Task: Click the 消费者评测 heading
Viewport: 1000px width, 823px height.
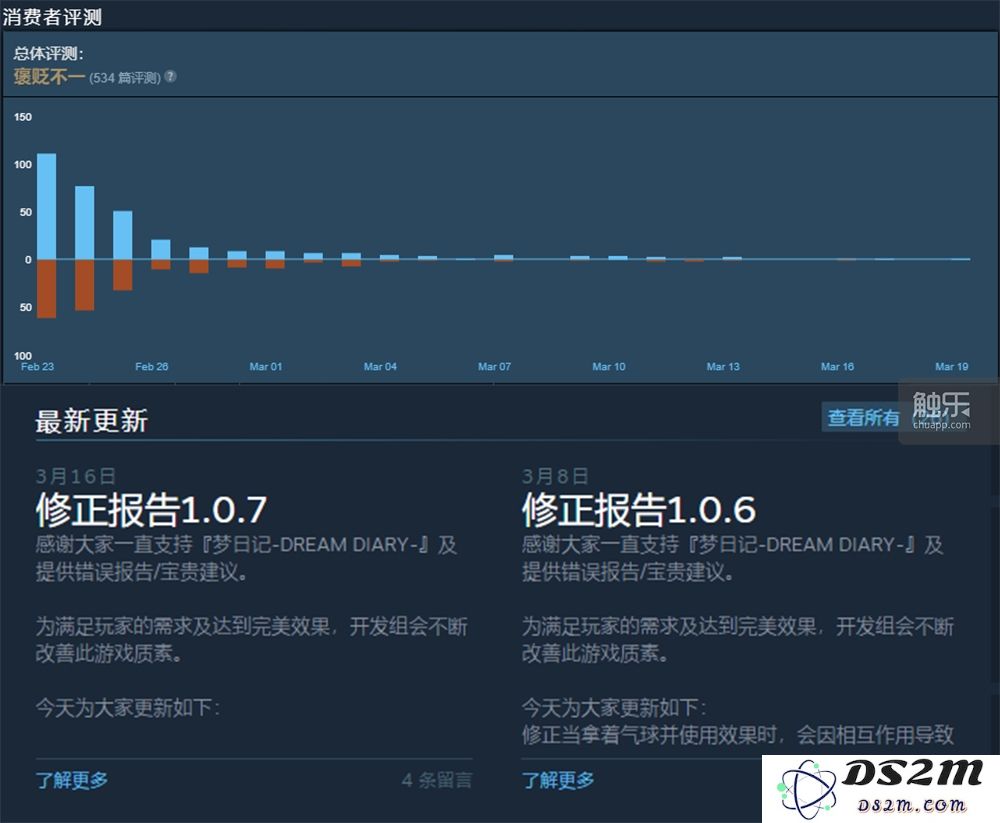Action: point(52,17)
